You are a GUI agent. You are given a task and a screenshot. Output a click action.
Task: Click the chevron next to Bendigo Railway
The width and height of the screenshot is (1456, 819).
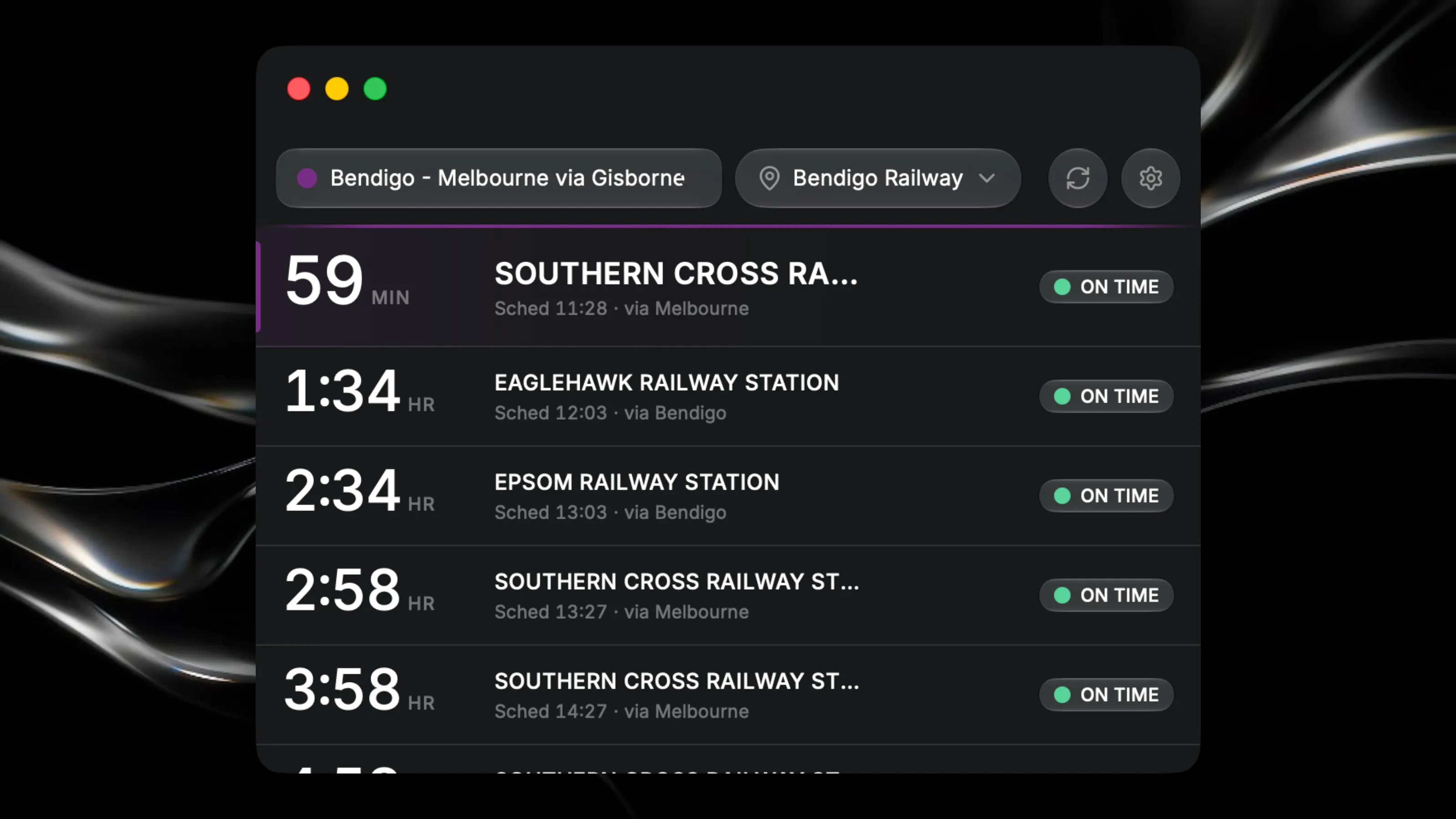(986, 179)
